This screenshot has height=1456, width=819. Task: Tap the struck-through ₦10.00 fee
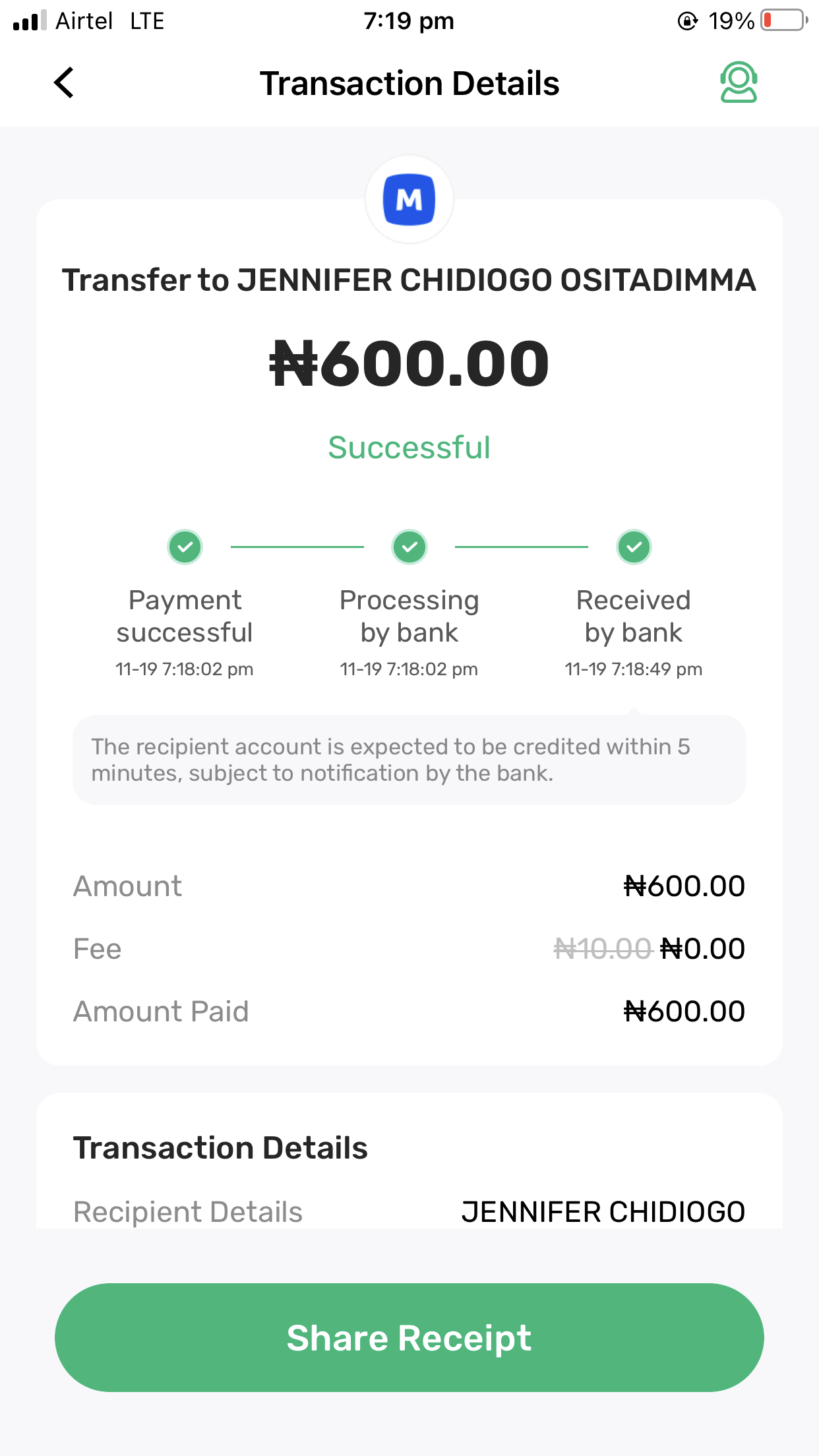pos(603,949)
